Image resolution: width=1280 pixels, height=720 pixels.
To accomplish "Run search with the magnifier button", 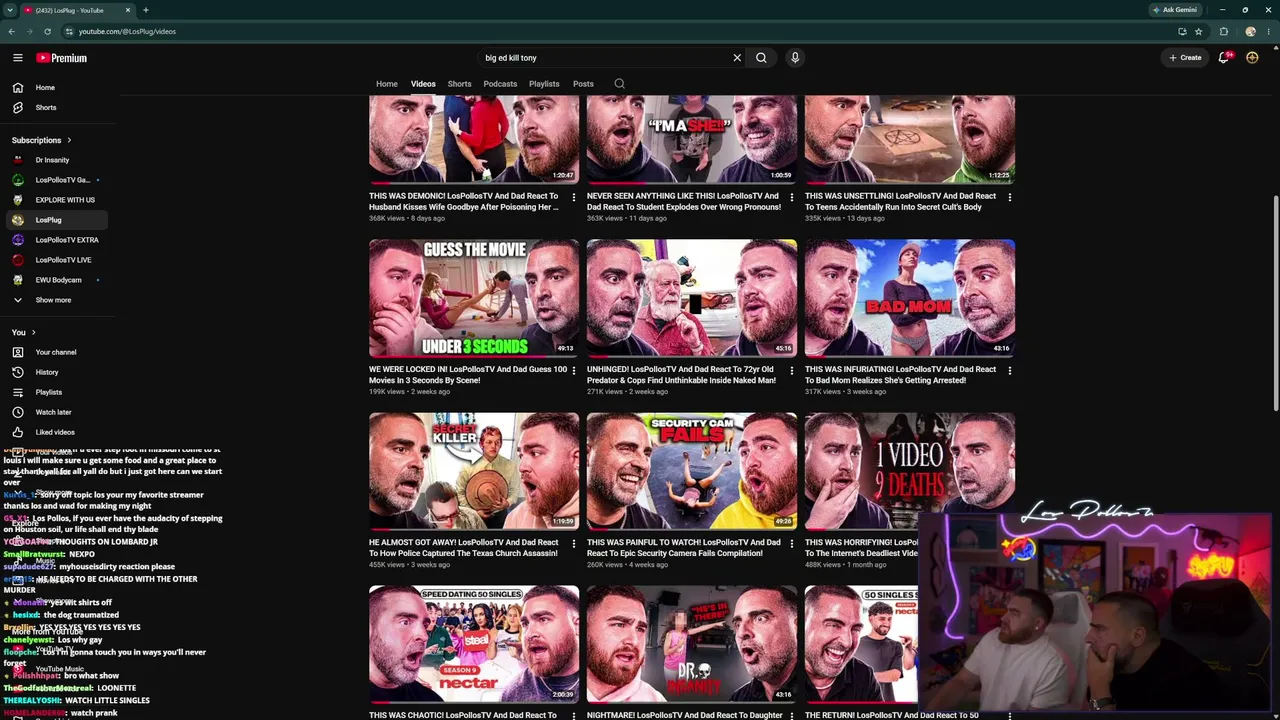I will (761, 58).
